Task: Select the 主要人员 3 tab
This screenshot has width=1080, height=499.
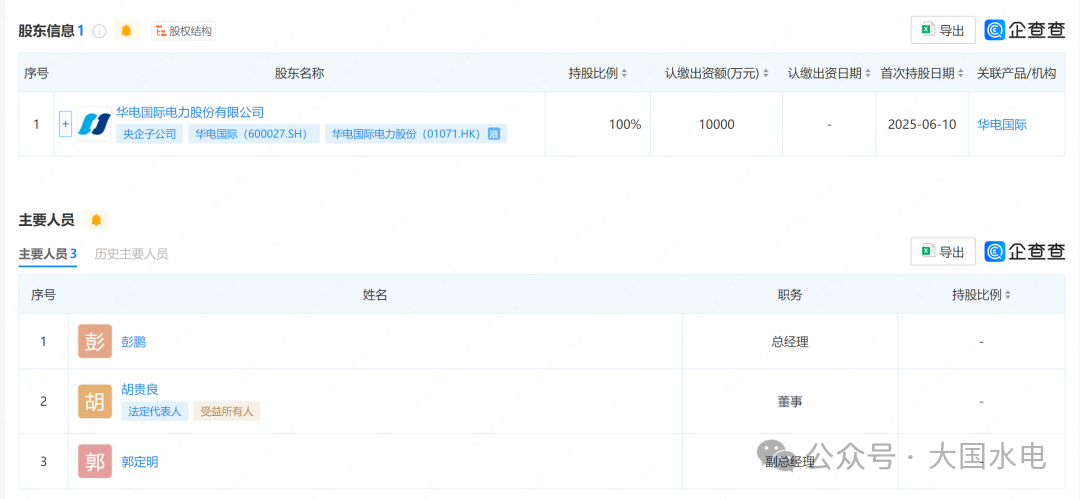Action: [x=48, y=254]
